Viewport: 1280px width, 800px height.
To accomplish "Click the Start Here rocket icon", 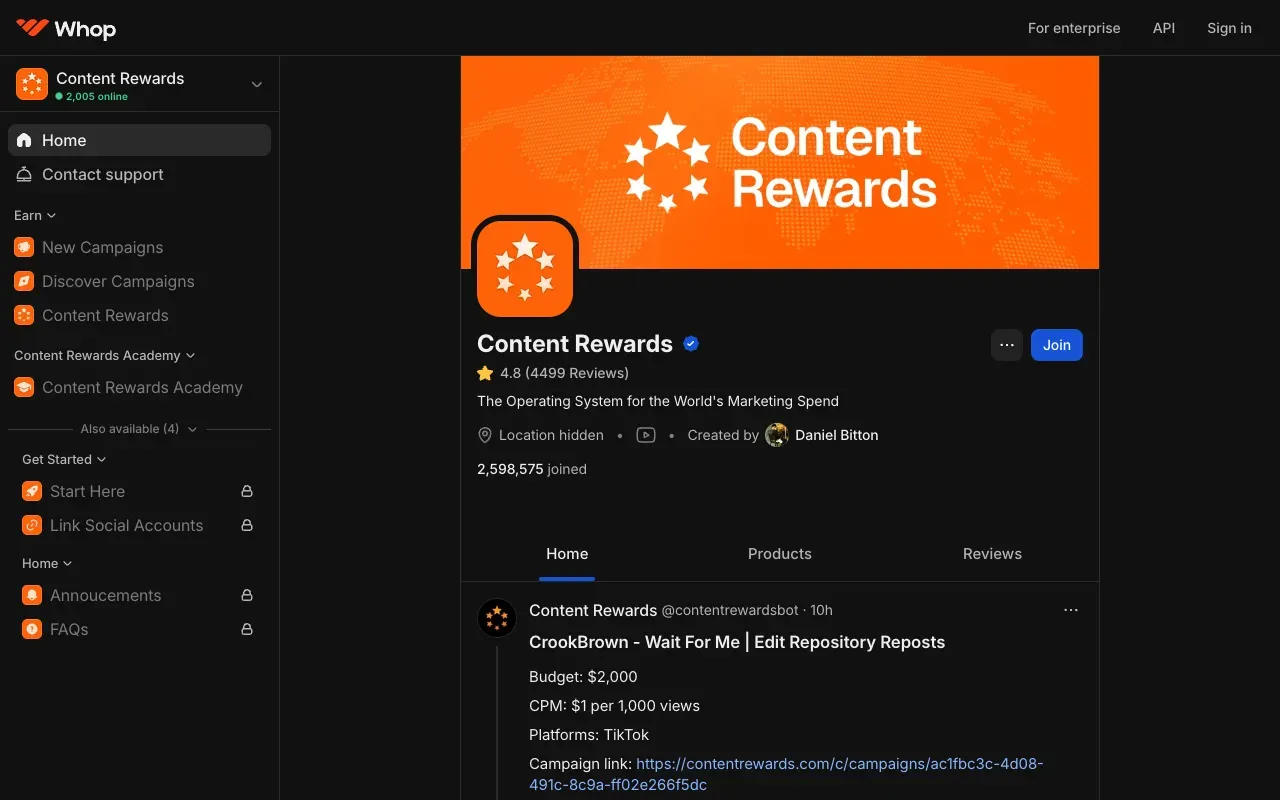I will pos(32,491).
